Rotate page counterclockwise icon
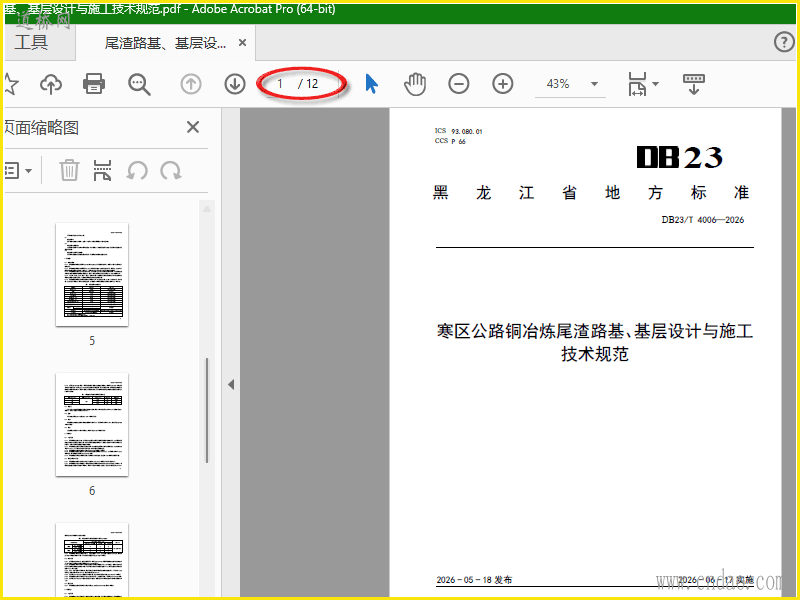Image resolution: width=800 pixels, height=600 pixels. 137,170
